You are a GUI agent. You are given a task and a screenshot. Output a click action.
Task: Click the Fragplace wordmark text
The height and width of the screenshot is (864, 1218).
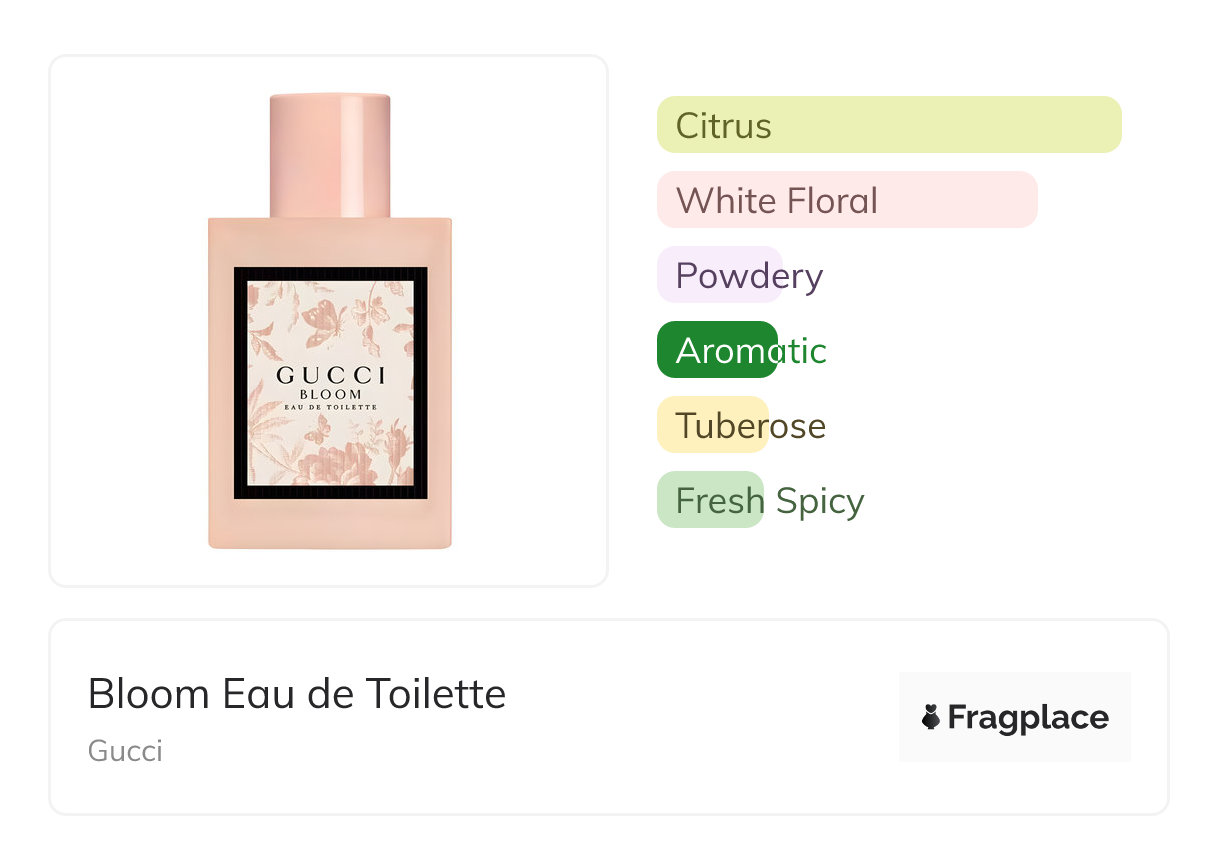point(1028,718)
